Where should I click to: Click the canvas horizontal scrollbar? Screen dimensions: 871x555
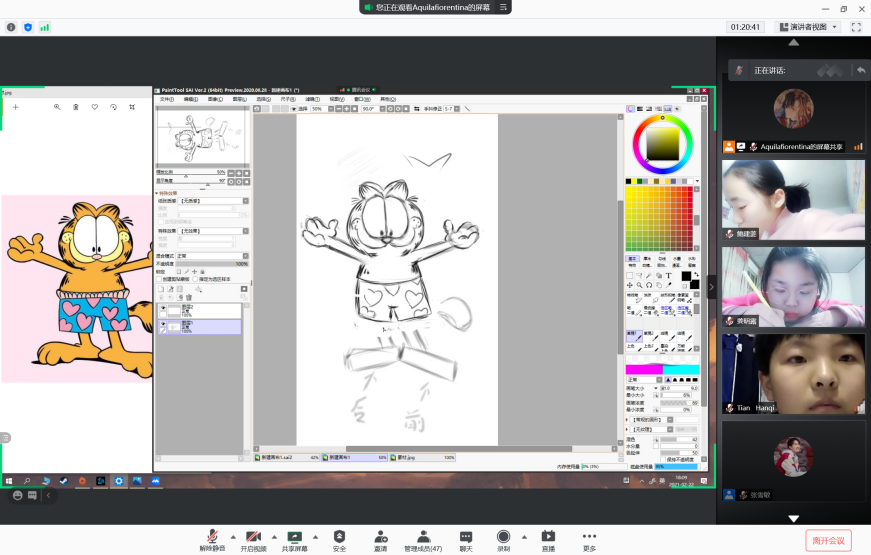point(459,449)
